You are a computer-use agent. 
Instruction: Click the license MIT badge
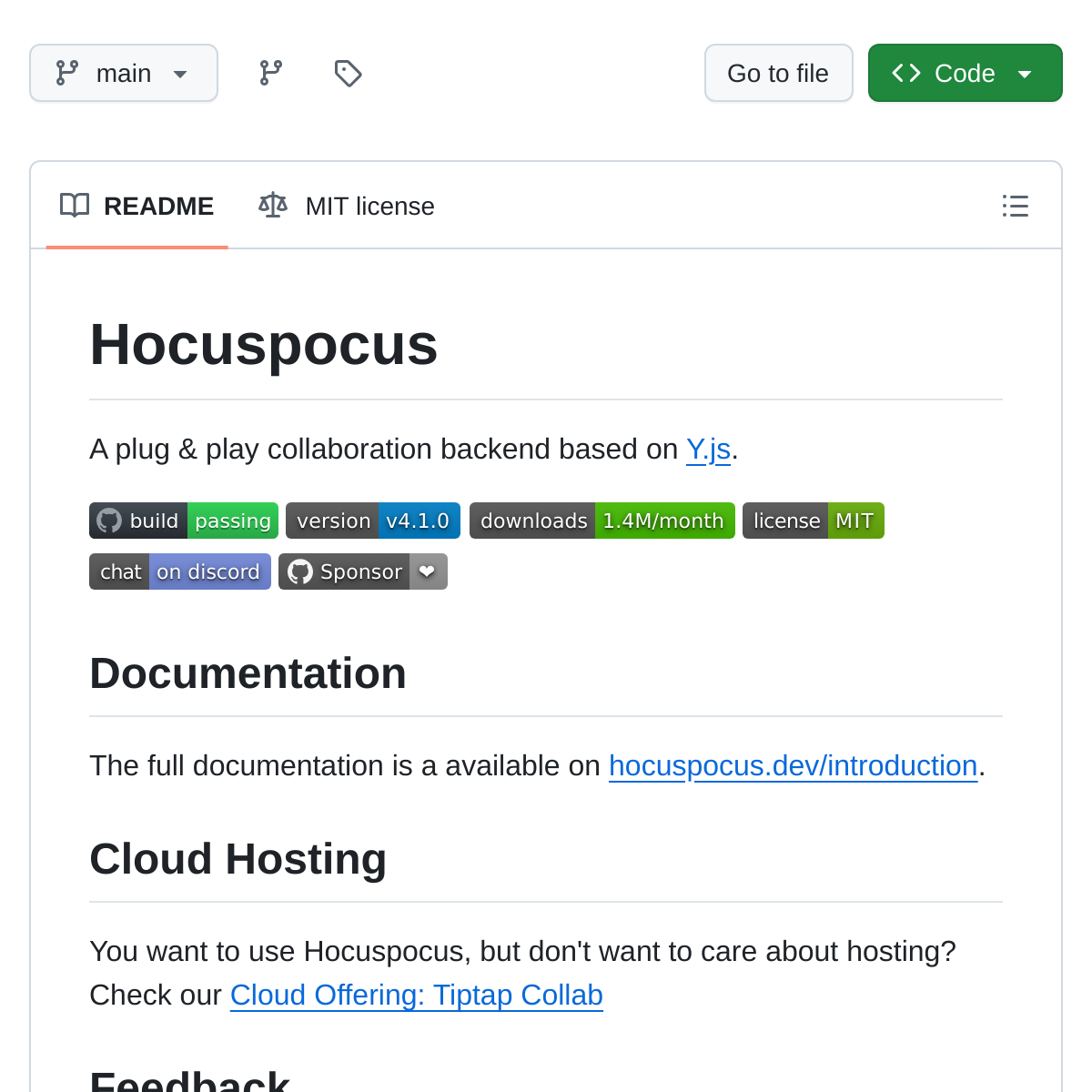pyautogui.click(x=814, y=521)
